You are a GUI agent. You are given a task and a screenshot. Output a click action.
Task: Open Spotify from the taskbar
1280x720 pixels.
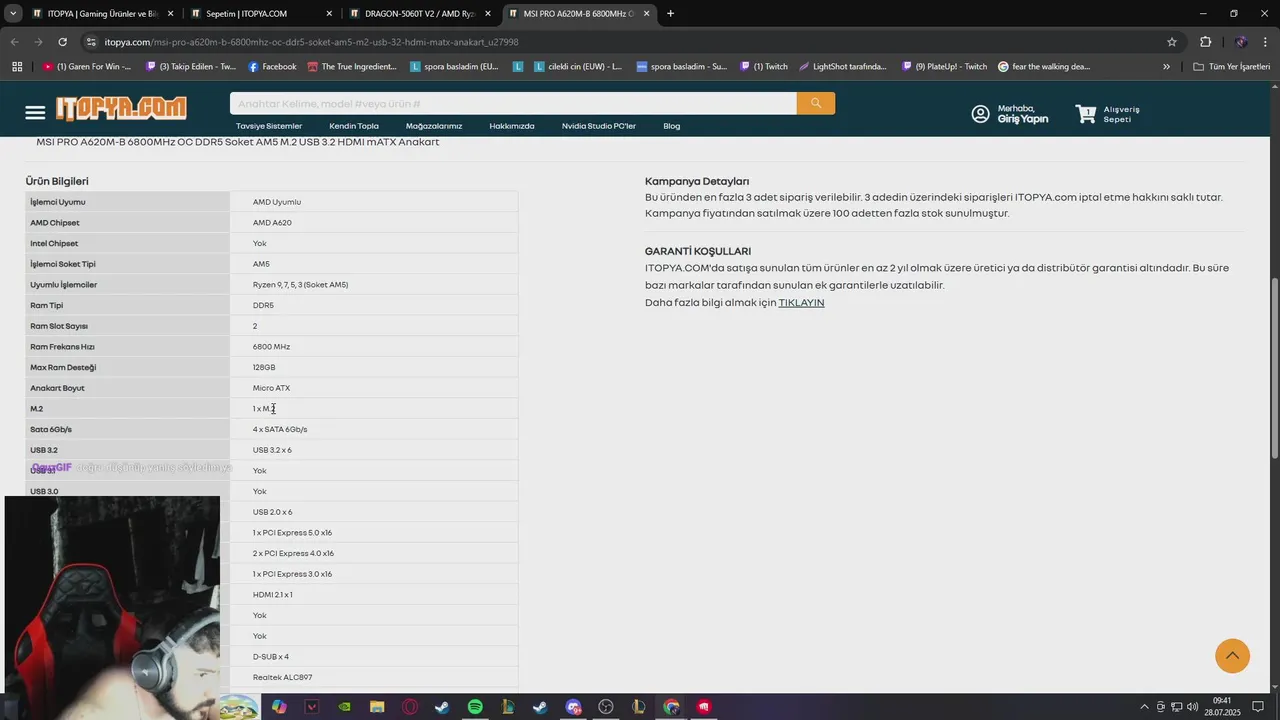point(475,707)
